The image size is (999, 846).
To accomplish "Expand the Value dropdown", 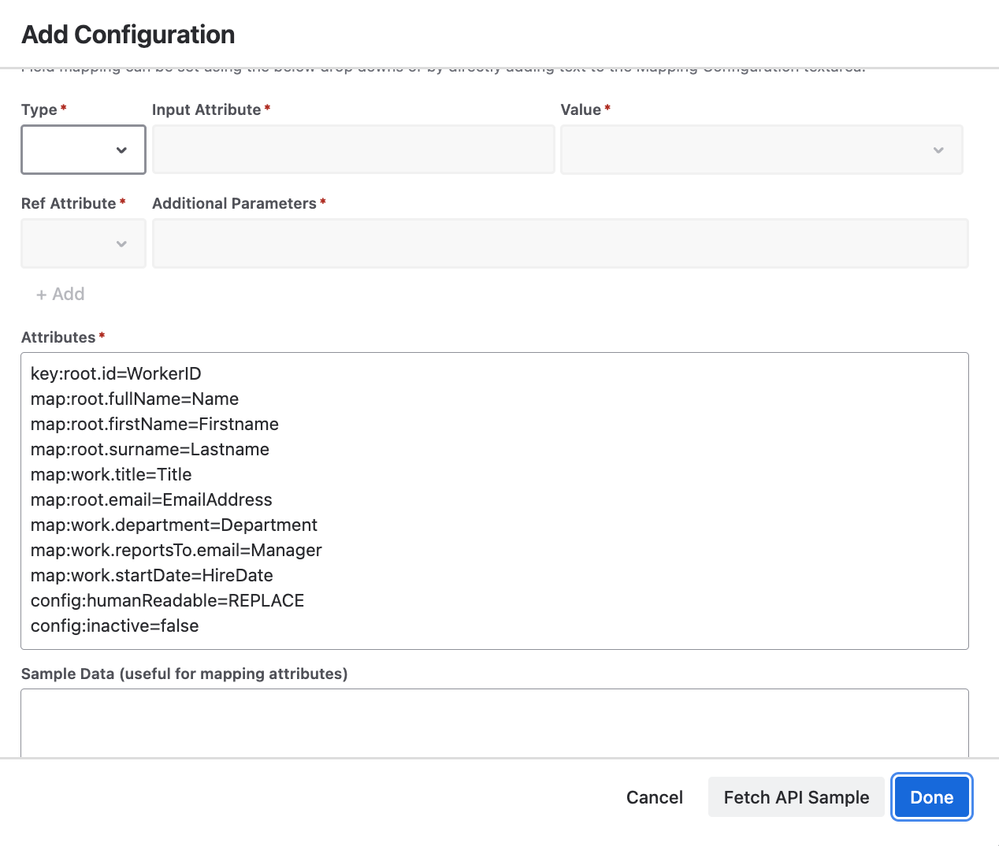I will click(761, 150).
